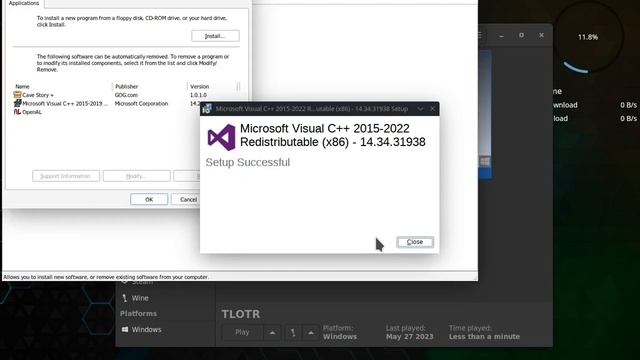Open the Applications tab

tap(24, 3)
